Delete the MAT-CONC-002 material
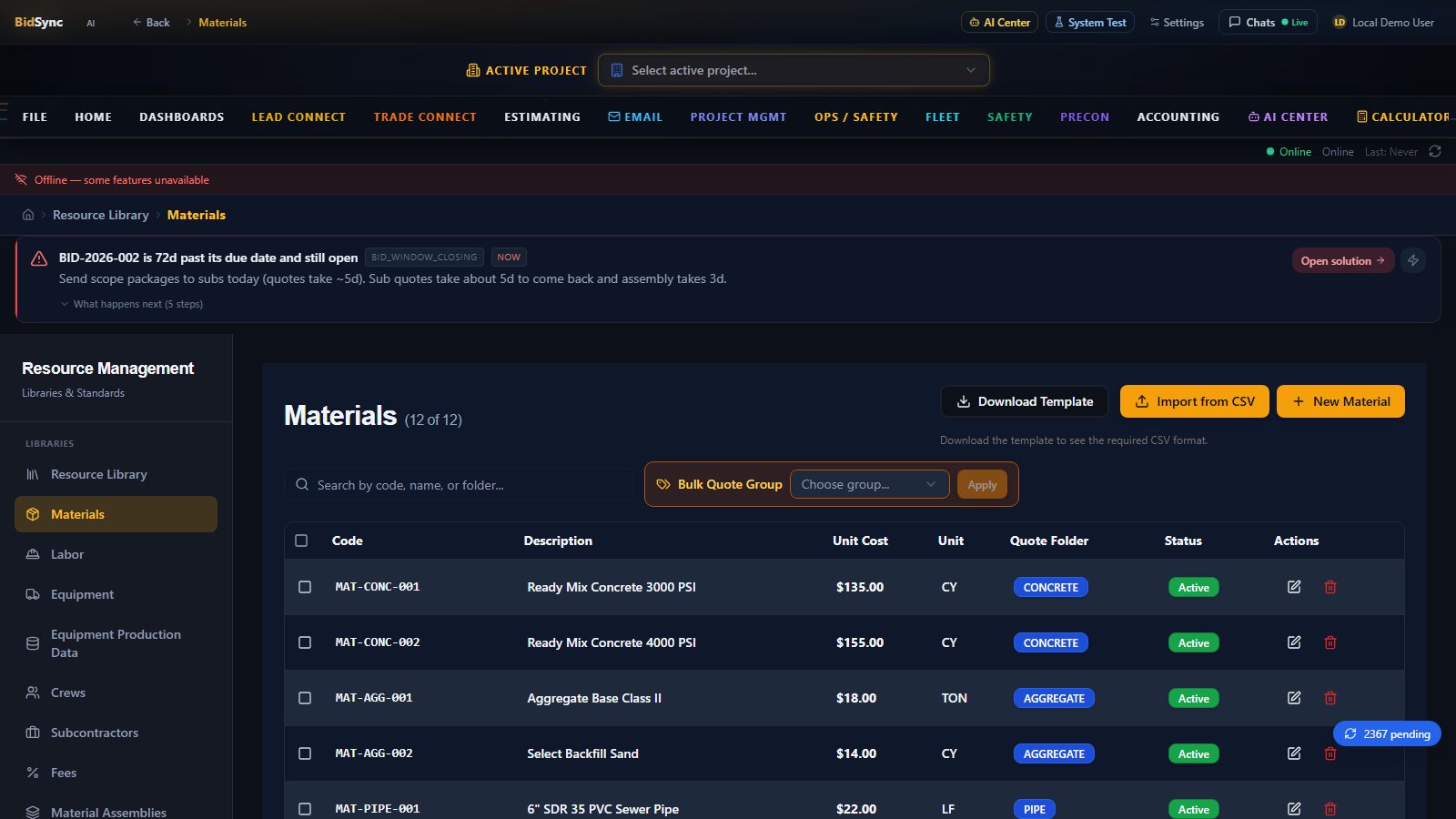1456x819 pixels. click(x=1330, y=642)
